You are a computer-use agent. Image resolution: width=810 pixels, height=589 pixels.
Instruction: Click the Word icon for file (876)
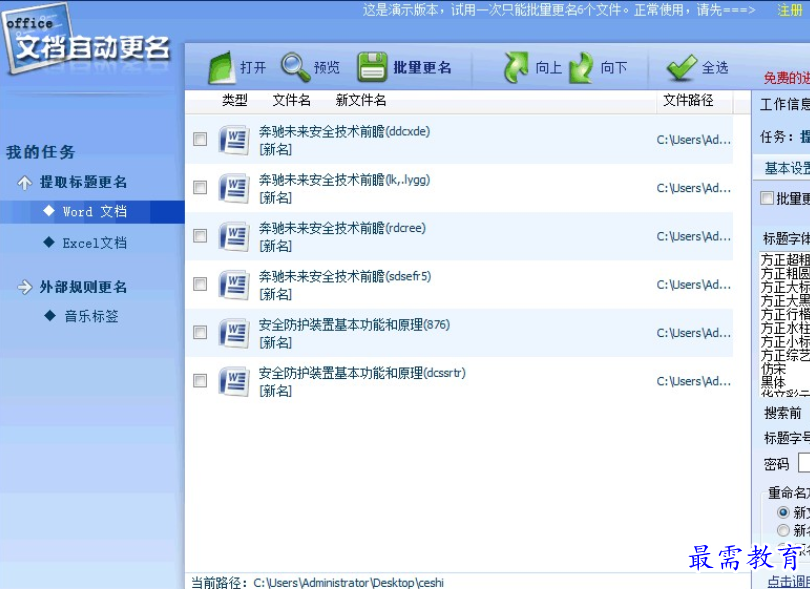pos(234,333)
